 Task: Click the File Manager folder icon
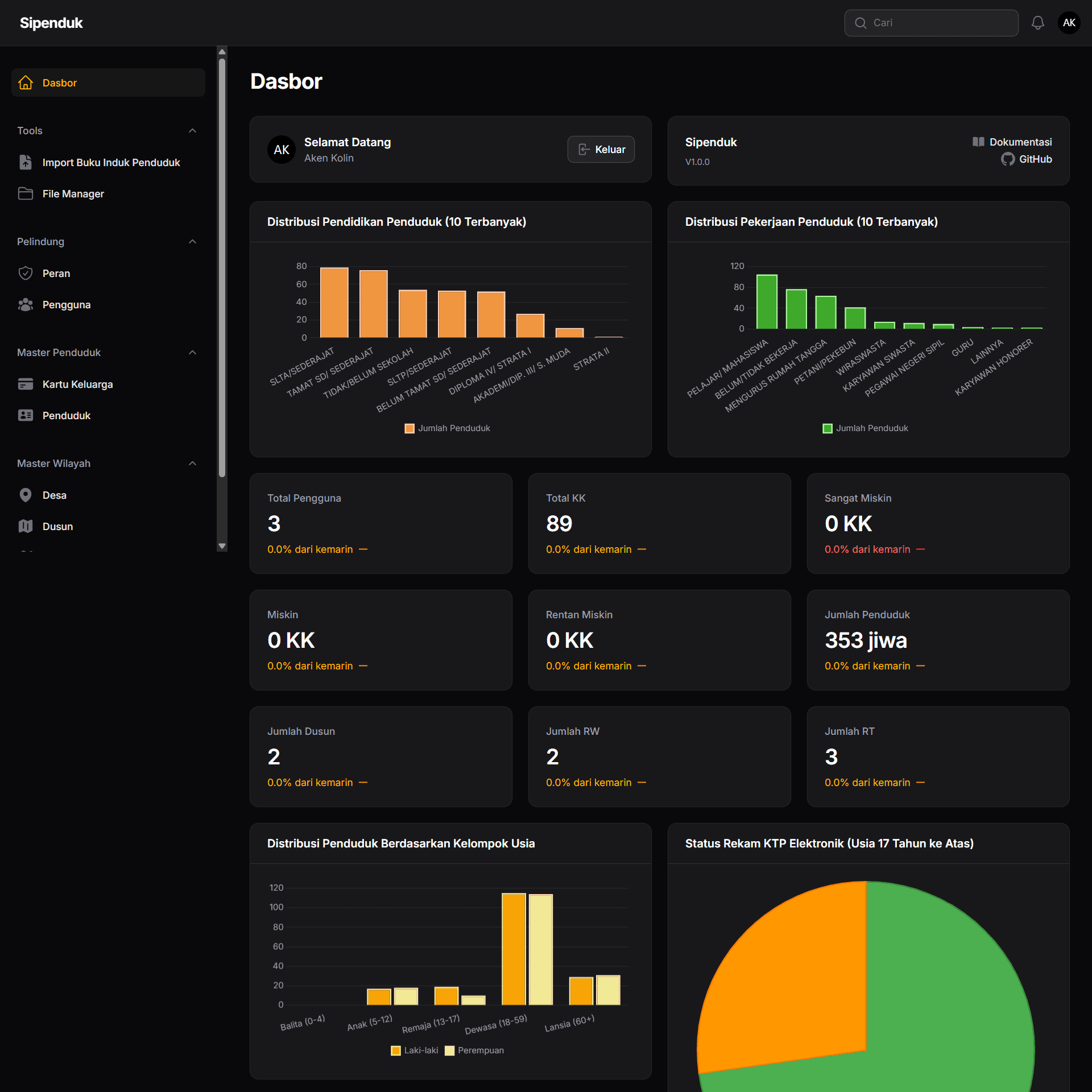[26, 193]
